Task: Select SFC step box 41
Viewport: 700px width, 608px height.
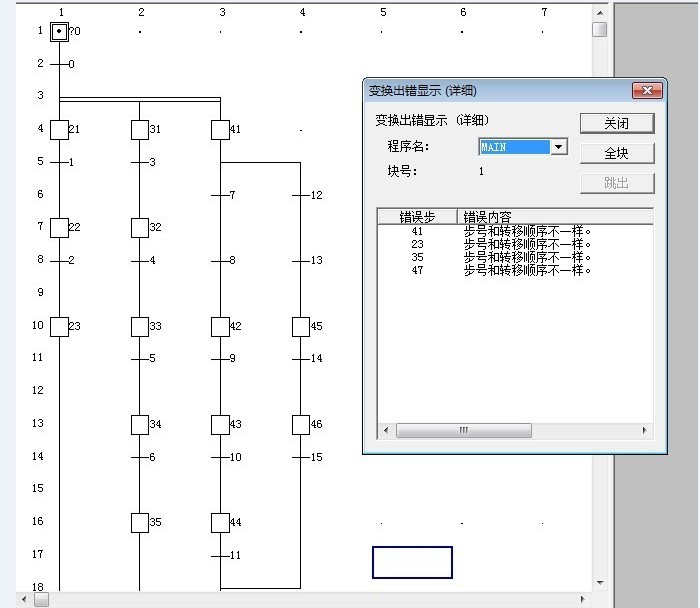Action: [221, 129]
